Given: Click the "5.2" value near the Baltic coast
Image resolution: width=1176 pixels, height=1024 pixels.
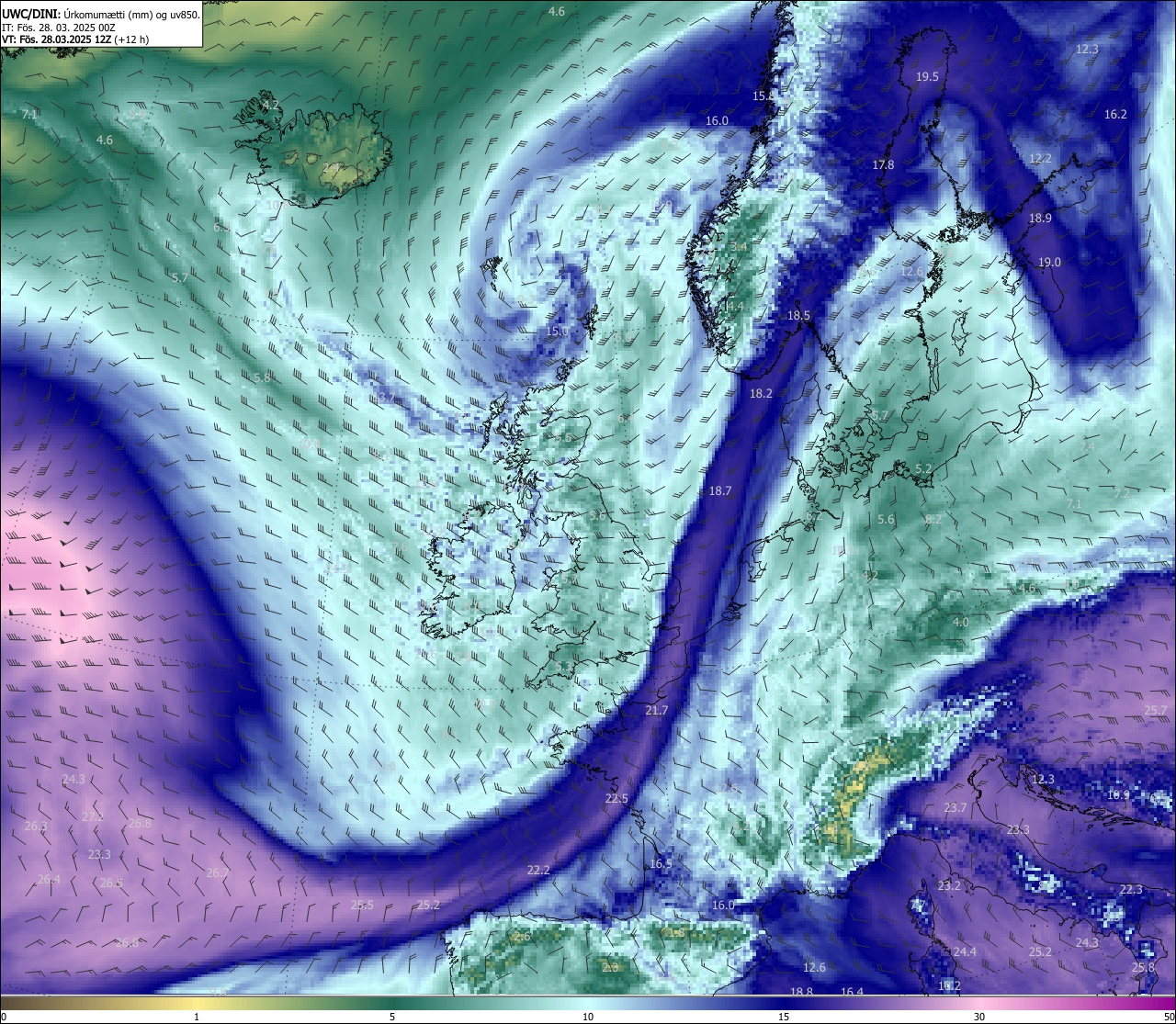Looking at the screenshot, I should tap(923, 468).
